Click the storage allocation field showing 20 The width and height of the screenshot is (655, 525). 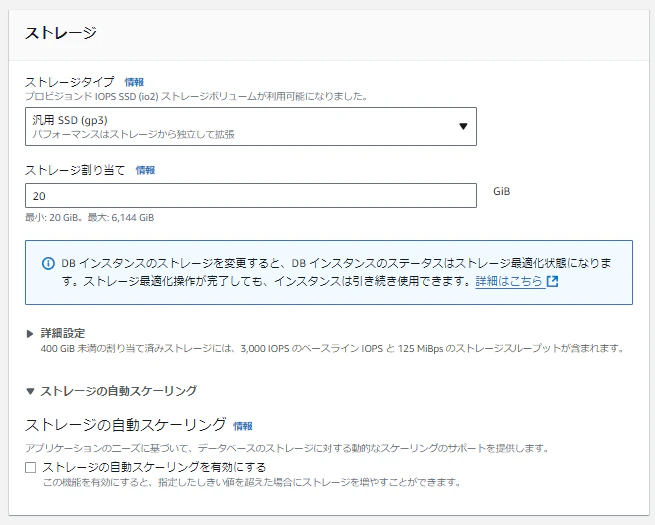tap(251, 195)
